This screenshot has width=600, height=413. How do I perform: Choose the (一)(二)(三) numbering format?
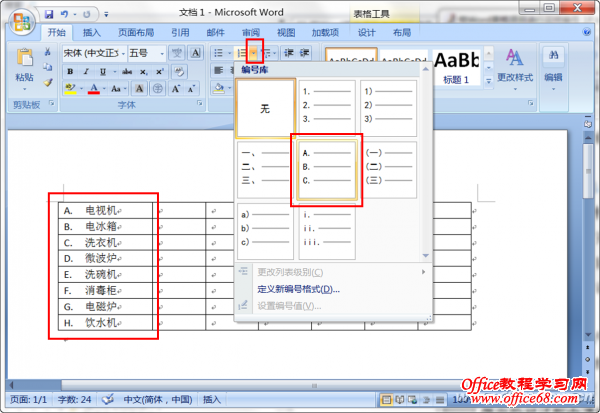(388, 169)
